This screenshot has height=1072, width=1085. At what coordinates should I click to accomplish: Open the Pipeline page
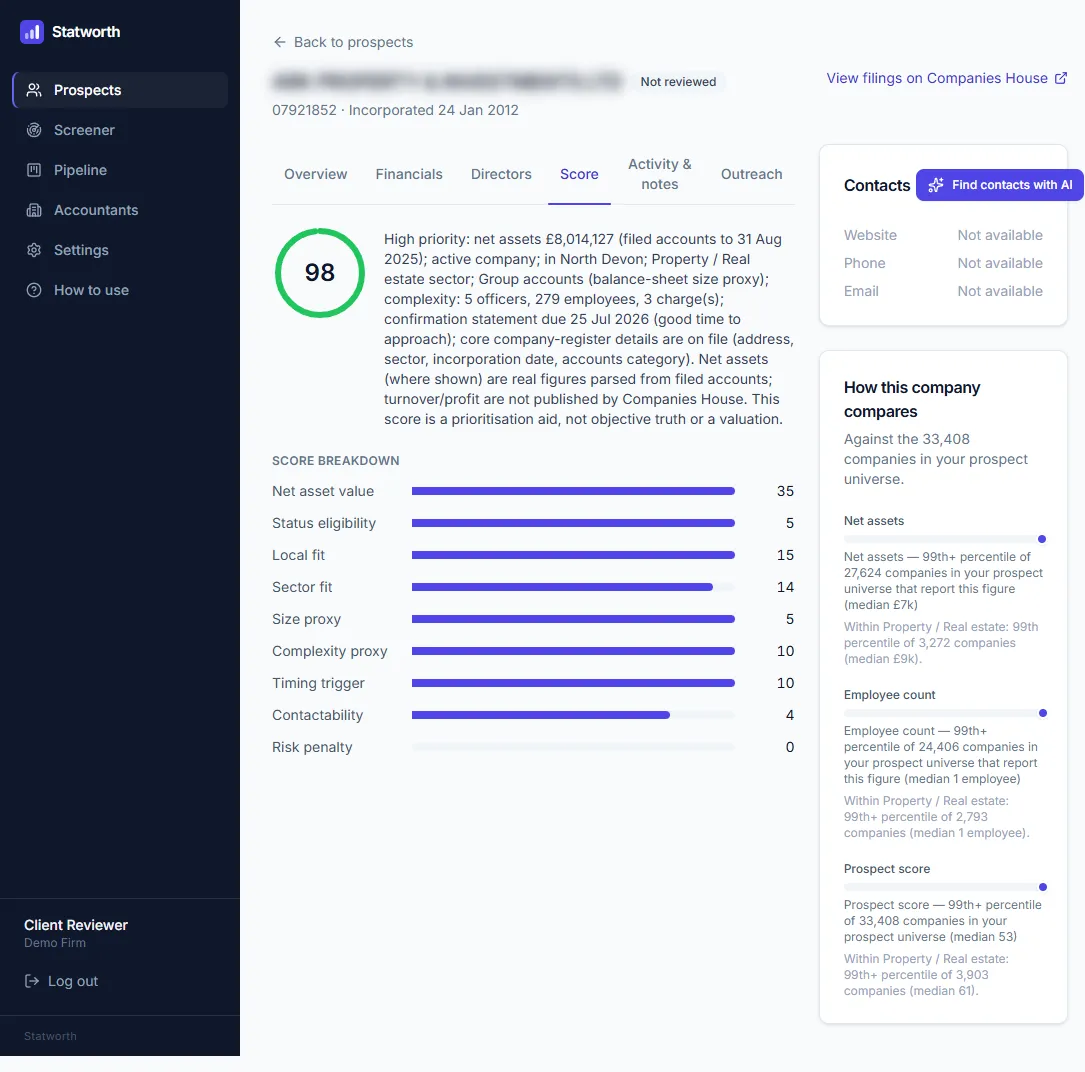pyautogui.click(x=120, y=170)
